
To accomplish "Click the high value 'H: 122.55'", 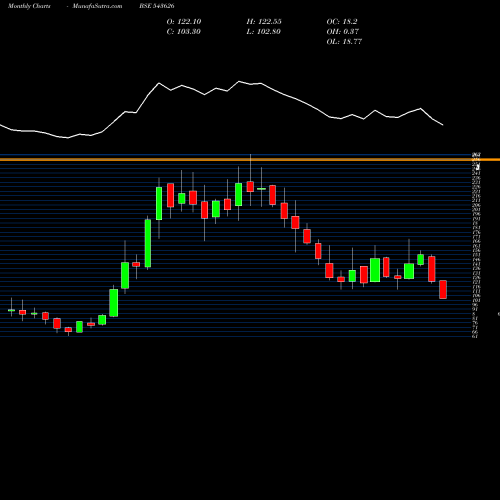I will click(x=264, y=22).
